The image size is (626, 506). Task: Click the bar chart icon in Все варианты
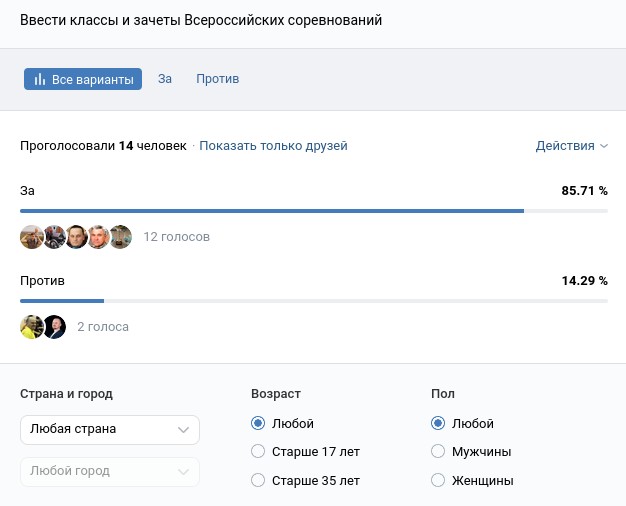pos(40,80)
